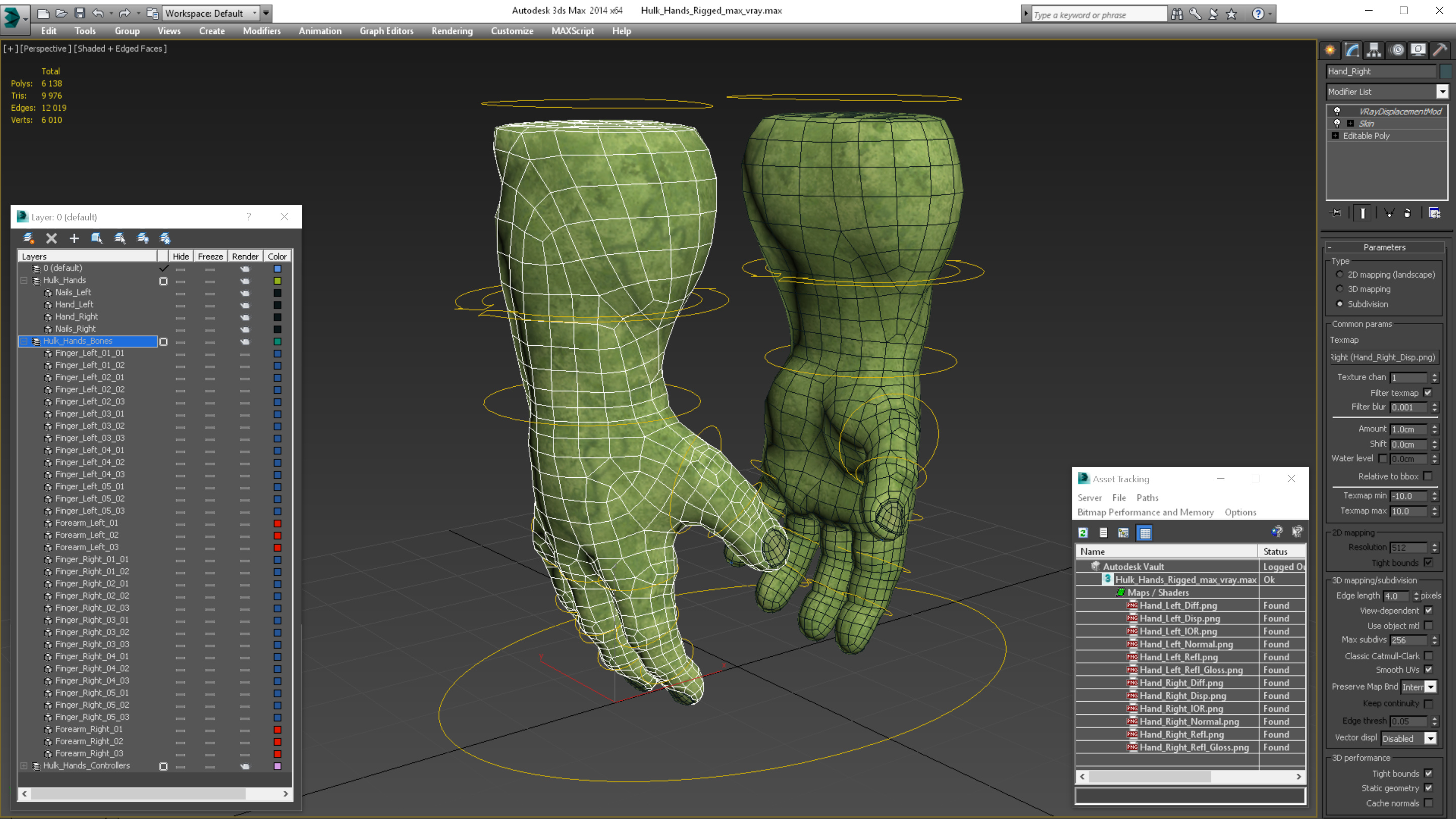Viewport: 1456px width, 819px height.
Task: Click Refresh icon in Asset Tracking toolbar
Action: 1083,532
